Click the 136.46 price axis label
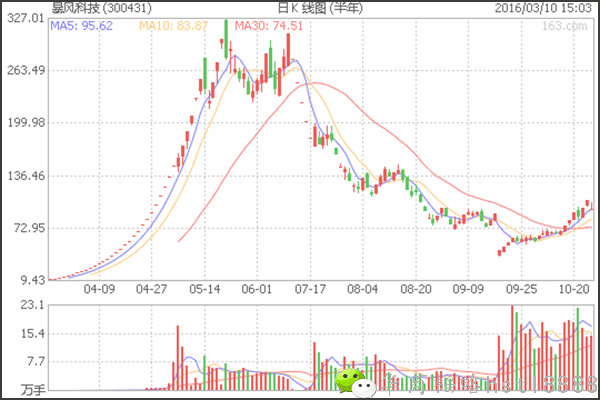The width and height of the screenshot is (600, 400). [26, 176]
